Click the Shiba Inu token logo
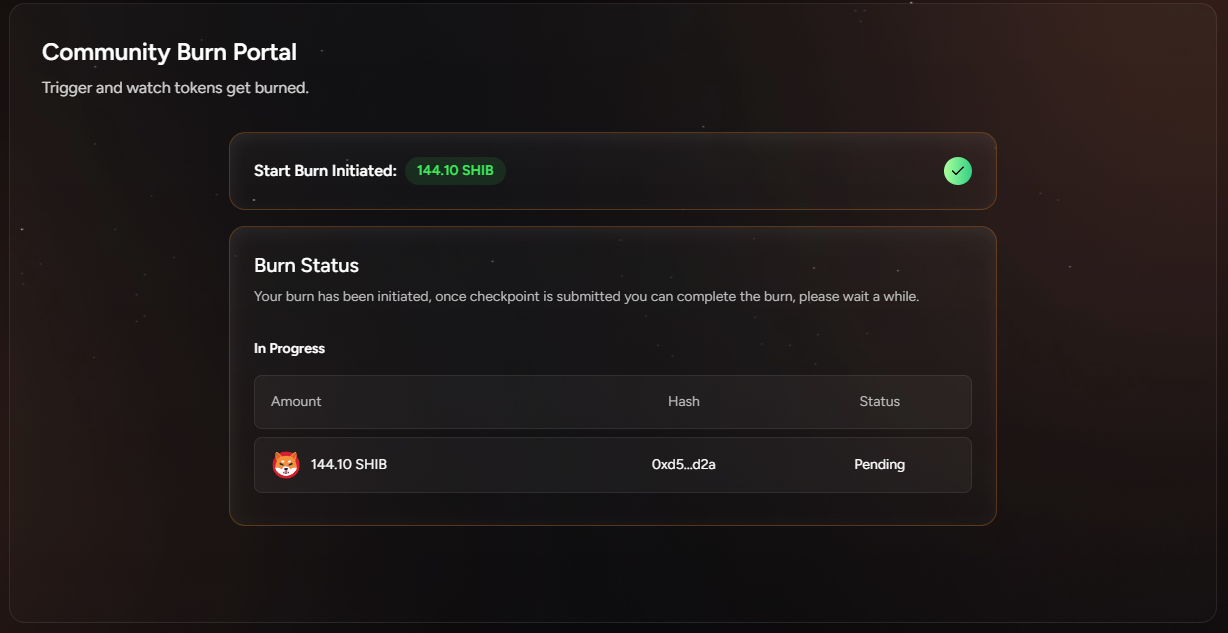1228x633 pixels. tap(286, 465)
